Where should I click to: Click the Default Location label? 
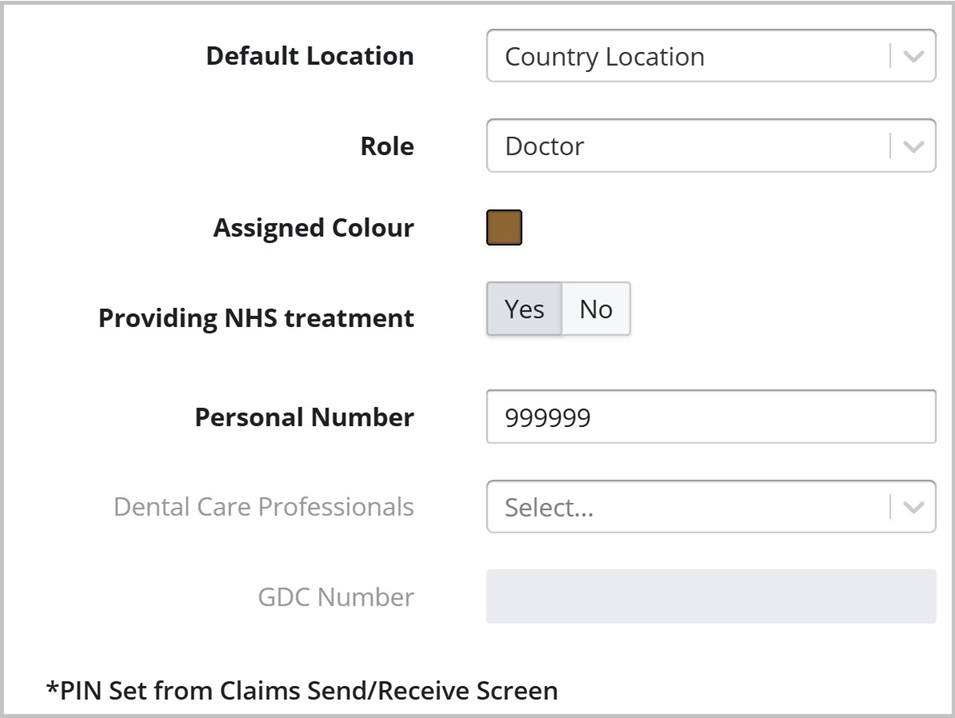(309, 56)
